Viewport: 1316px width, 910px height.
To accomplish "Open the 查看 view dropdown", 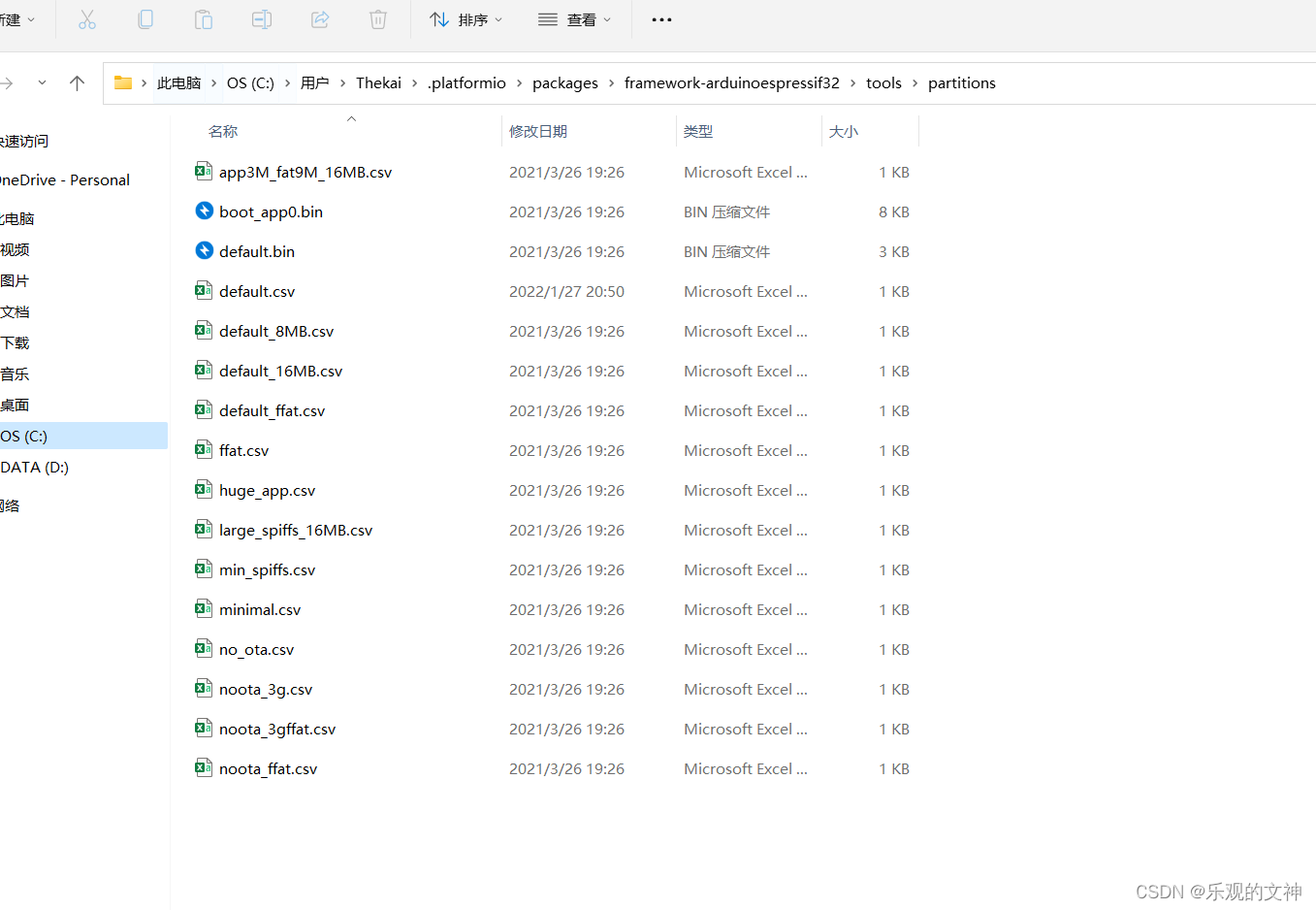I will pos(575,19).
